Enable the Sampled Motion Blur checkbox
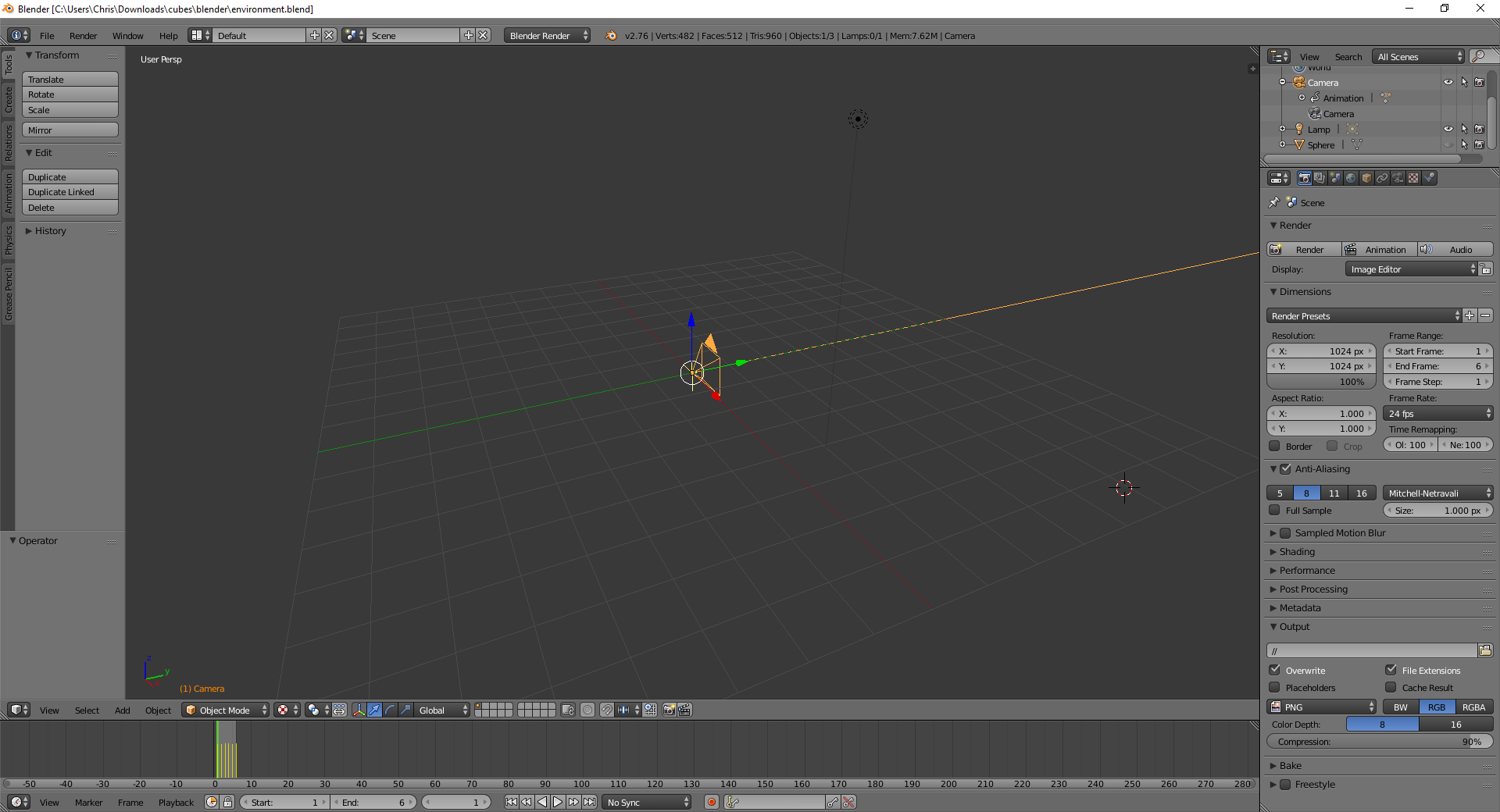The width and height of the screenshot is (1500, 812). (x=1285, y=533)
